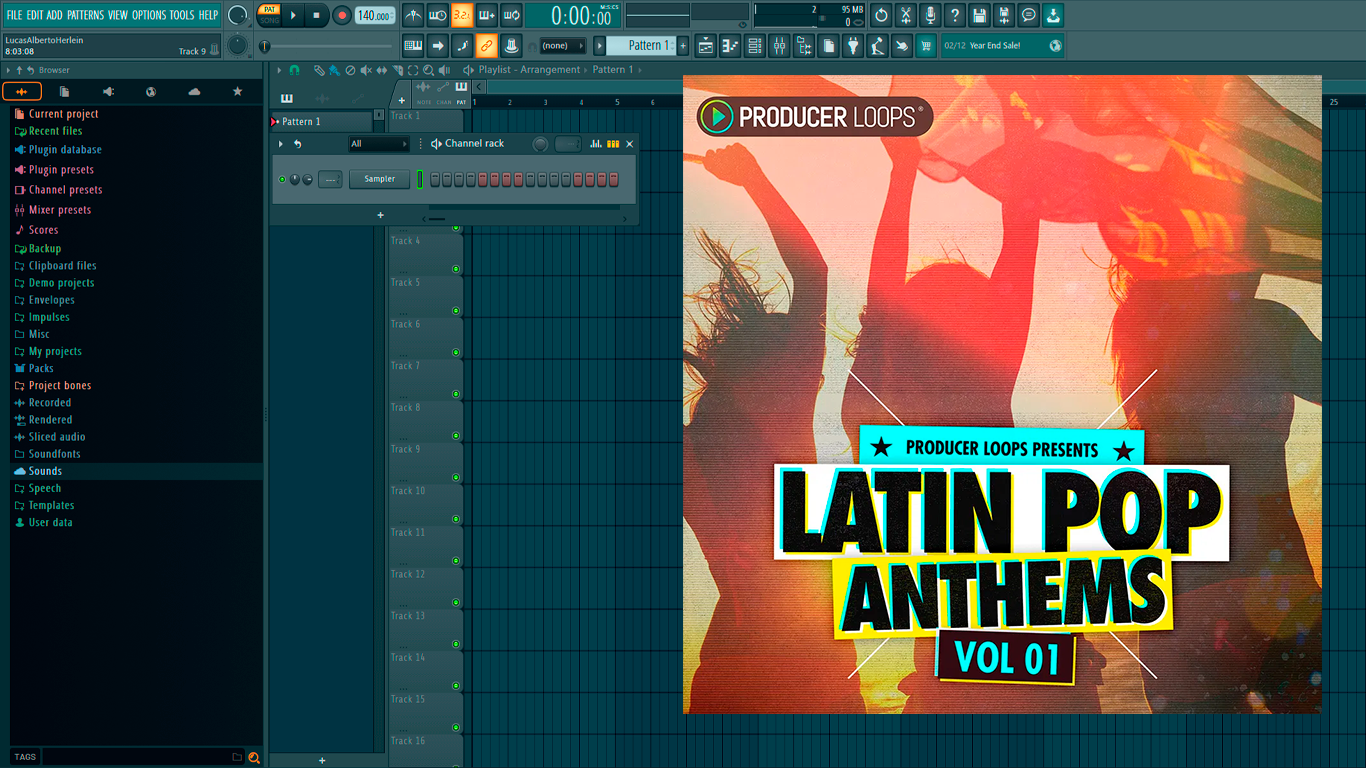Open pattern selector arrow menu
1366x768 pixels.
click(600, 46)
